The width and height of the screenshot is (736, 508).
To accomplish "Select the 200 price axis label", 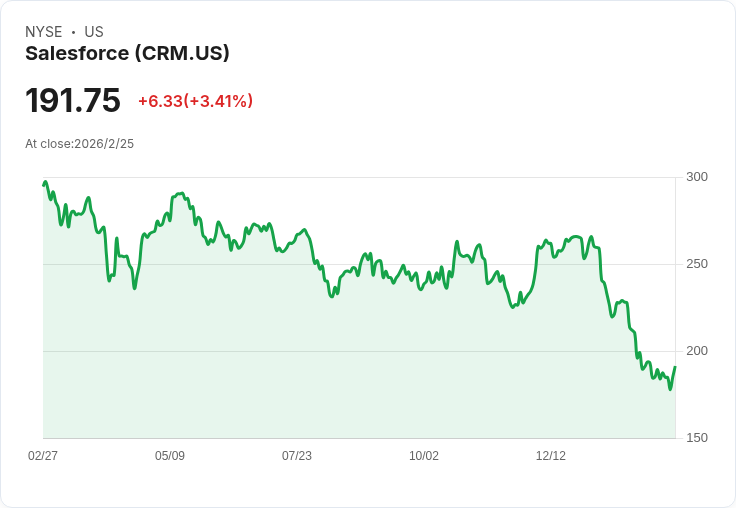I will click(697, 351).
